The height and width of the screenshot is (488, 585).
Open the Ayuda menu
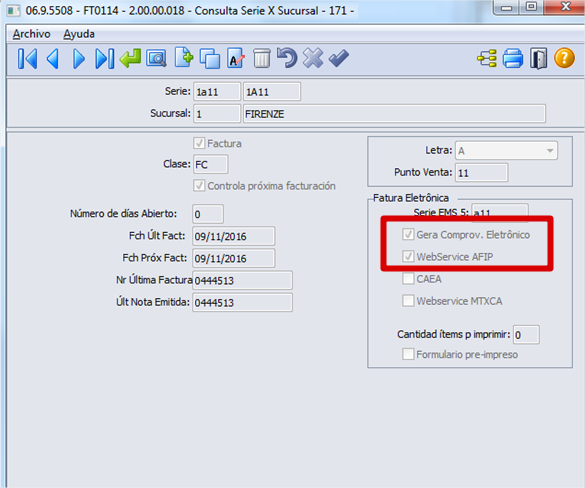[x=79, y=34]
